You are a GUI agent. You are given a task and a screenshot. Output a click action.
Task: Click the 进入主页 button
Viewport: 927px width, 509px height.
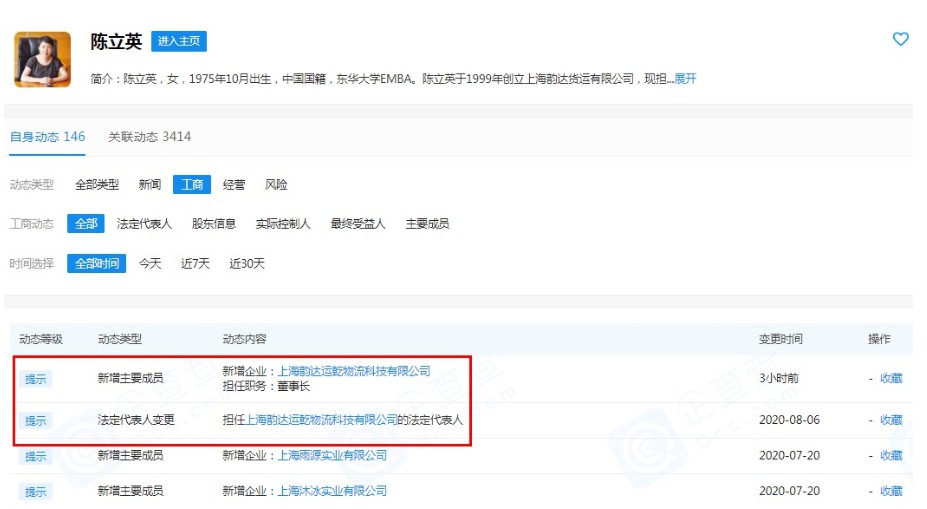(x=179, y=41)
